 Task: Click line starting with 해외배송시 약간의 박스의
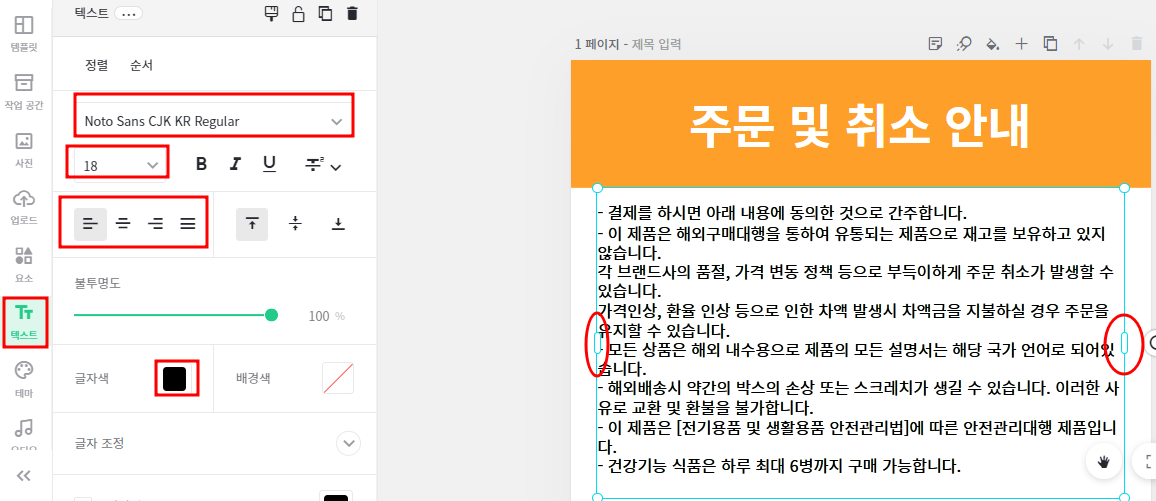858,388
